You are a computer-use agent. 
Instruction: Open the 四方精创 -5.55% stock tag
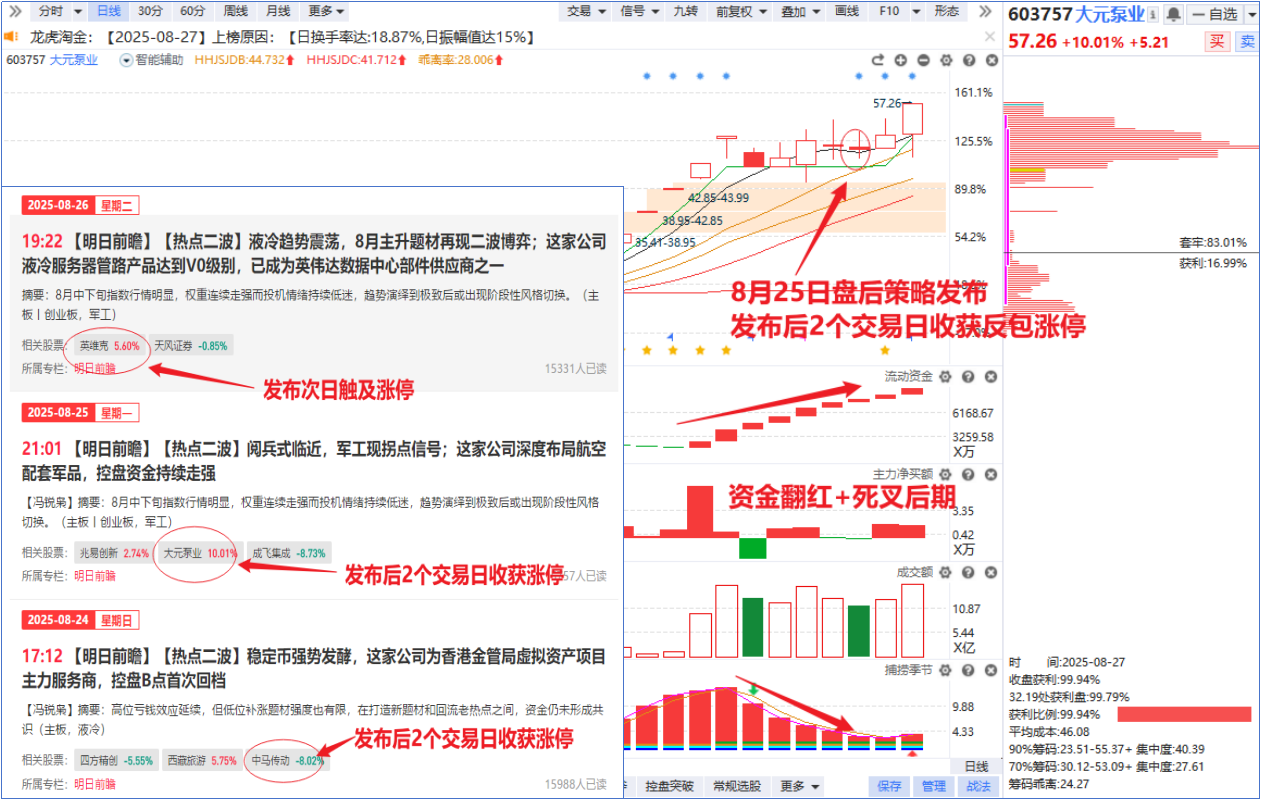click(116, 760)
